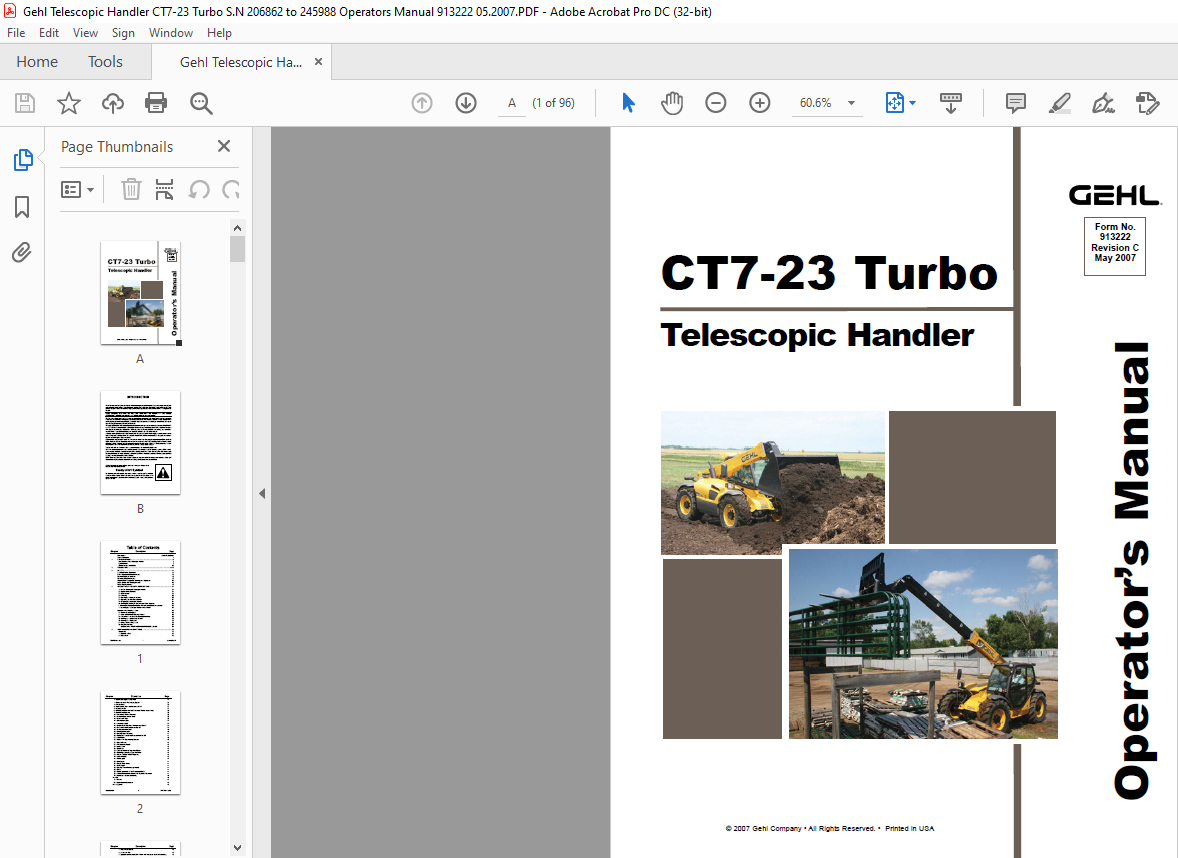Open the Sign document tool
The width and height of the screenshot is (1178, 858).
(1104, 103)
